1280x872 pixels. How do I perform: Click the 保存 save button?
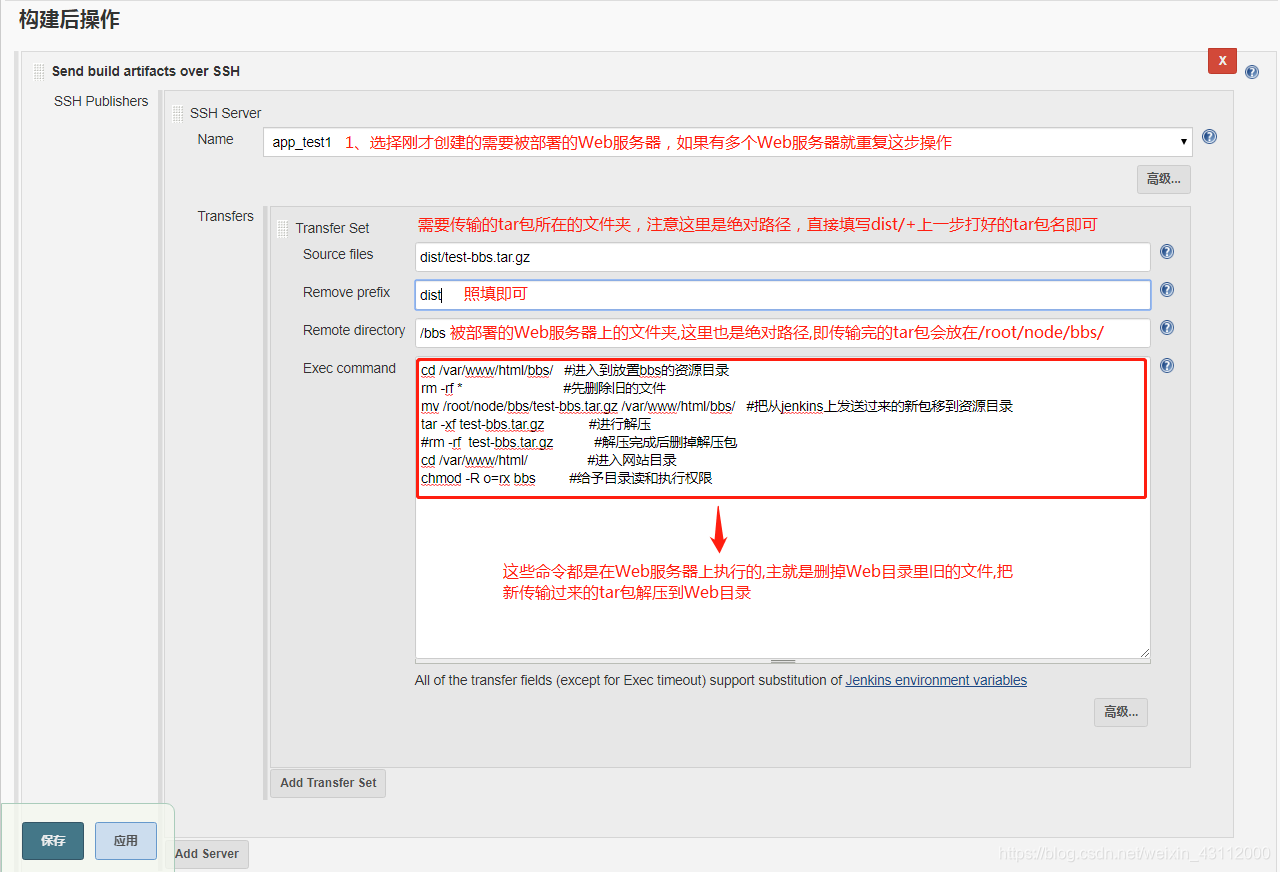tap(53, 841)
